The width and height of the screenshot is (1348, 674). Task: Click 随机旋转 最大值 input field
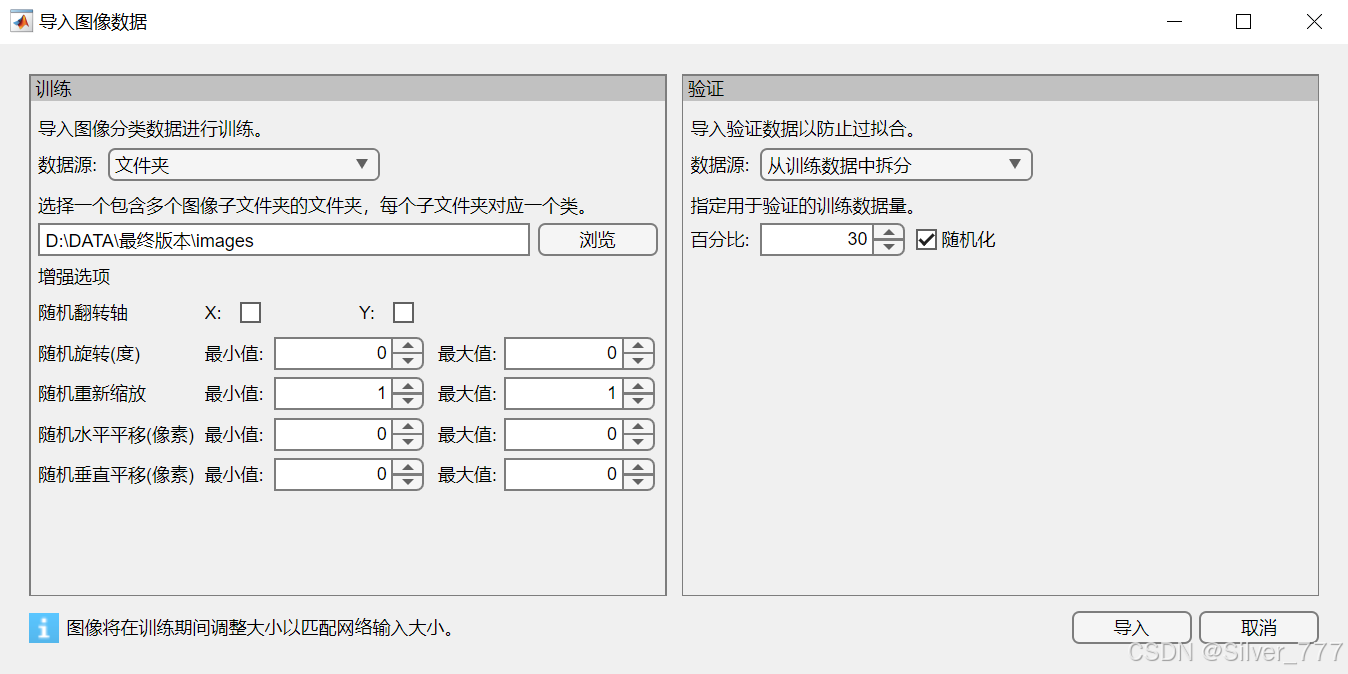[564, 354]
